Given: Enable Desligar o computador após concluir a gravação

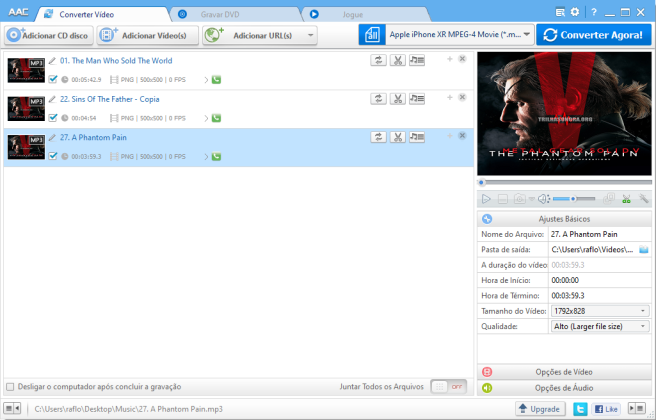Looking at the screenshot, I should click(10, 387).
